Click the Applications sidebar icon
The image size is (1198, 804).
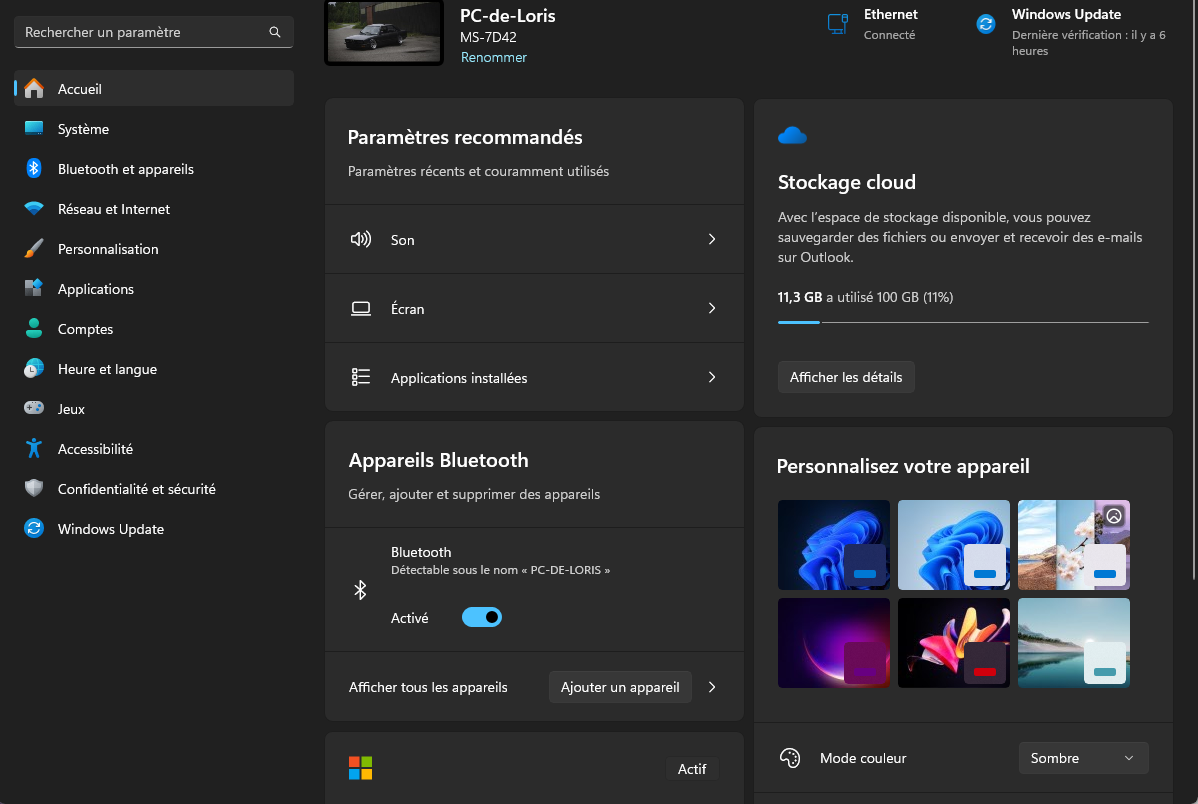[x=34, y=288]
